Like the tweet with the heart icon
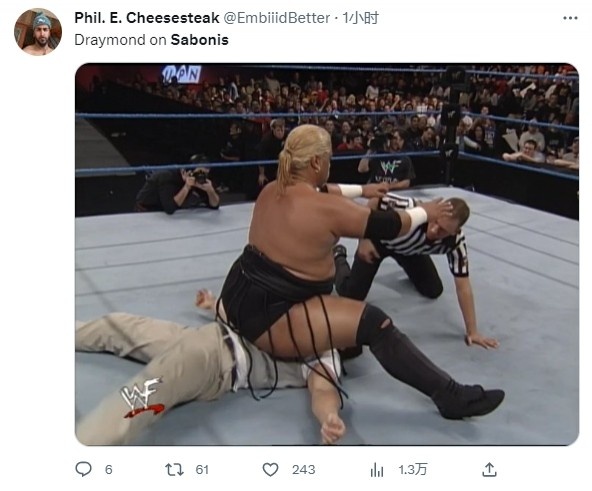Viewport: 592px width, 491px height. tap(270, 469)
